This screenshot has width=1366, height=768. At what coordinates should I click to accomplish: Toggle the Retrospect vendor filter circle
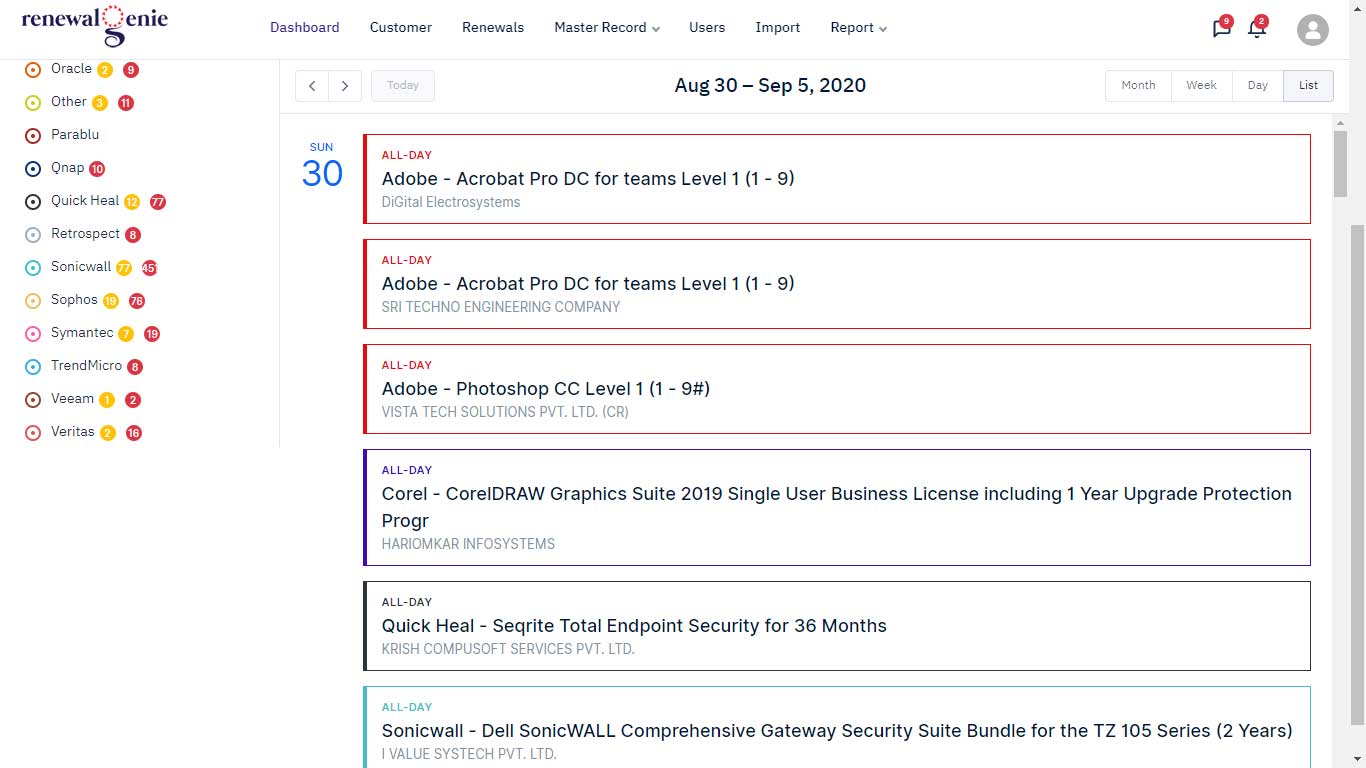[33, 235]
